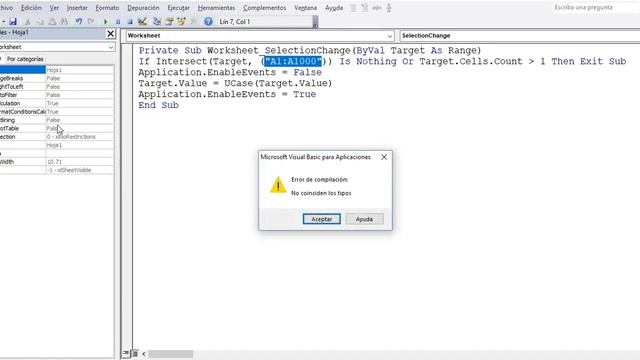
Task: Click the toolbar handle beside Lín 7 indicator
Action: tap(315, 22)
